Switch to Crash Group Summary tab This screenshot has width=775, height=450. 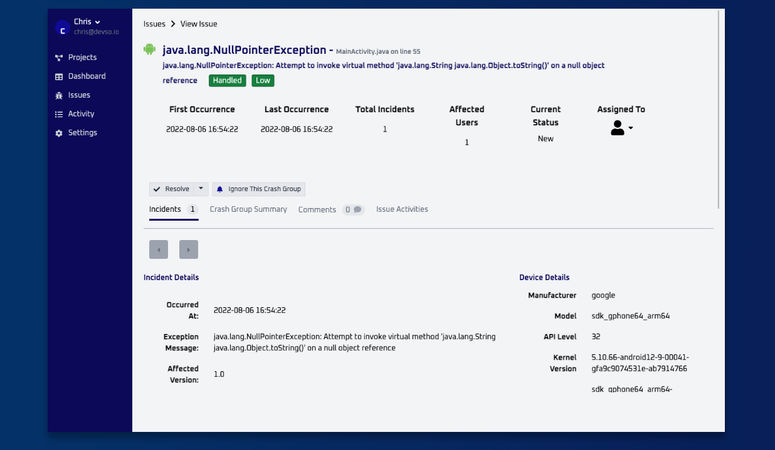click(248, 210)
